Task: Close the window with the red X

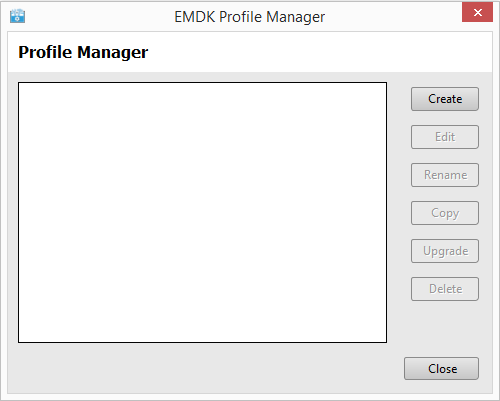Action: click(477, 12)
